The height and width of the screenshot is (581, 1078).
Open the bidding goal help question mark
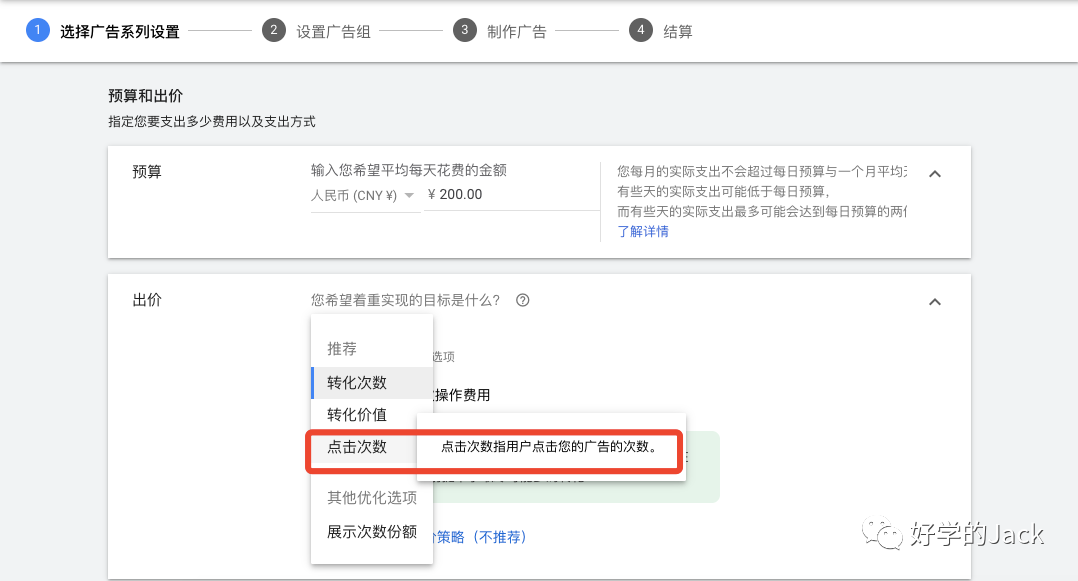[x=522, y=300]
